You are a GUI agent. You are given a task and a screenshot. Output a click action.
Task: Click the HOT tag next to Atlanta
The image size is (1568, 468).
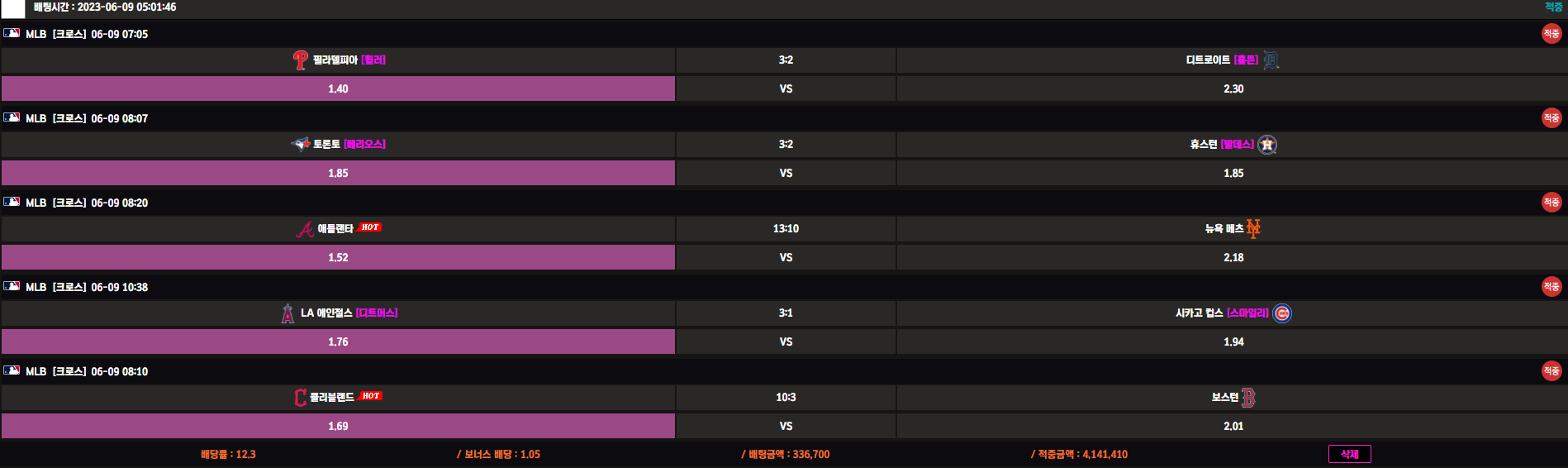369,227
